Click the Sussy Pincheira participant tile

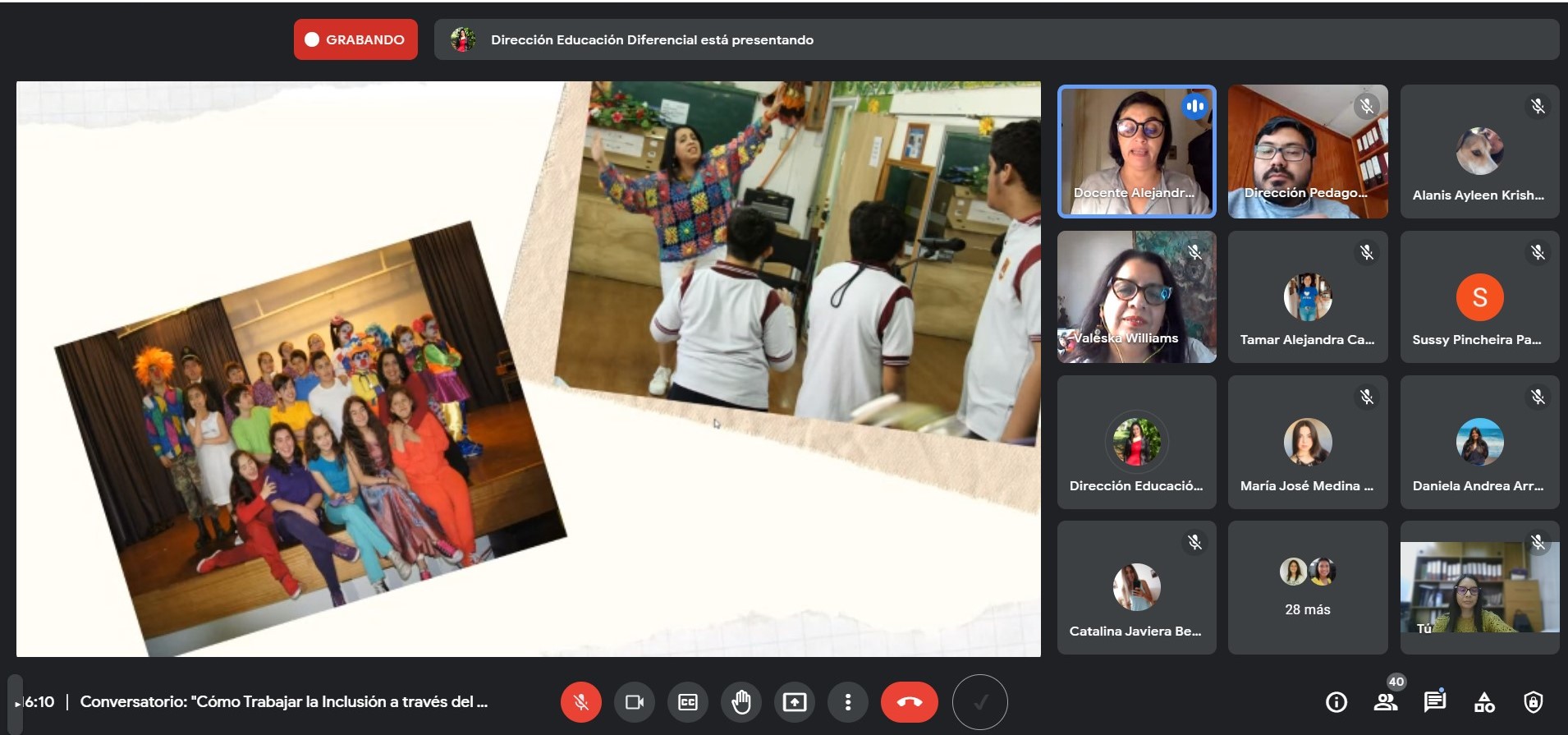[1479, 296]
